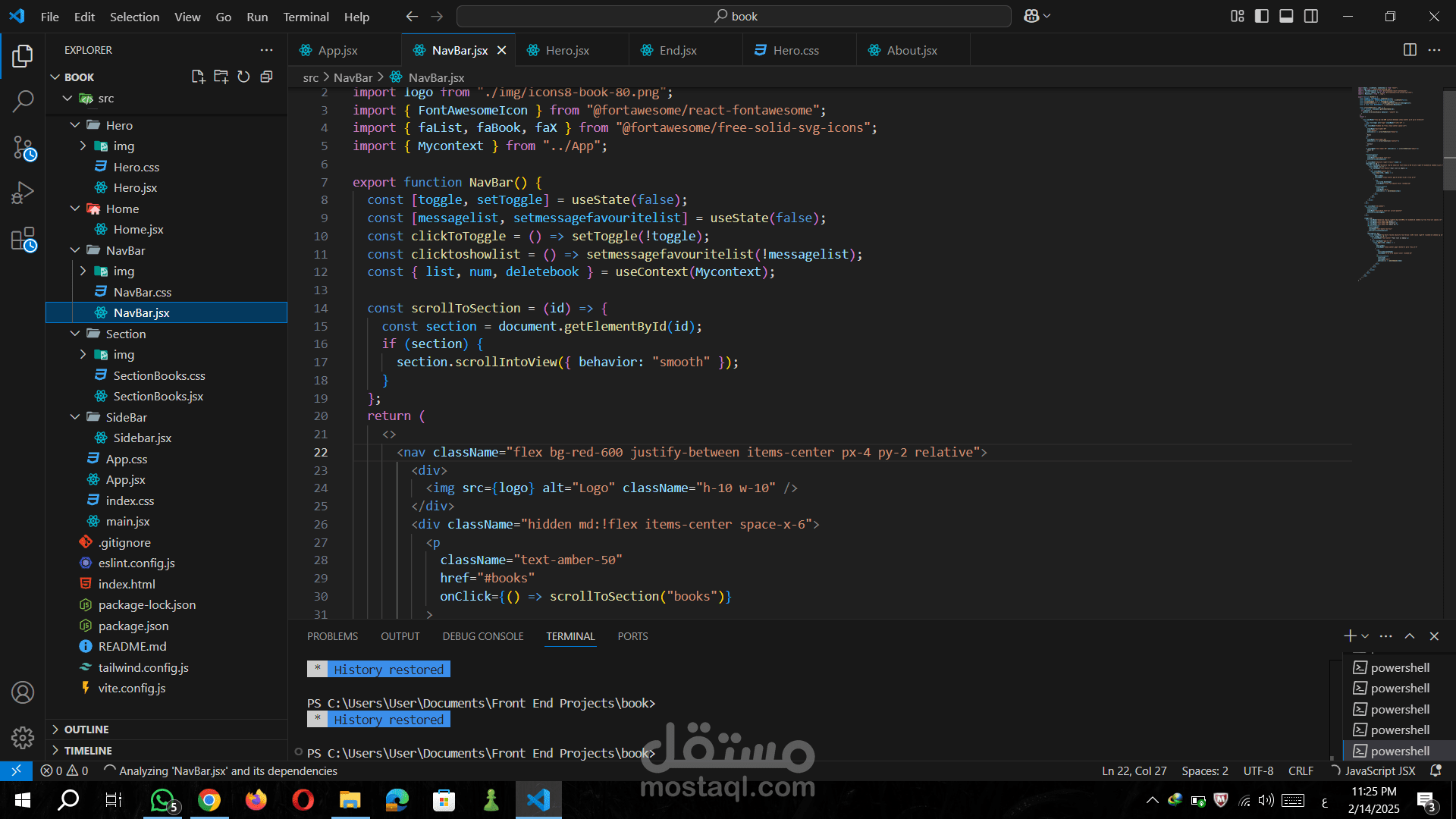Toggle the bottom panel layout button
This screenshot has height=819, width=1456.
point(1286,16)
